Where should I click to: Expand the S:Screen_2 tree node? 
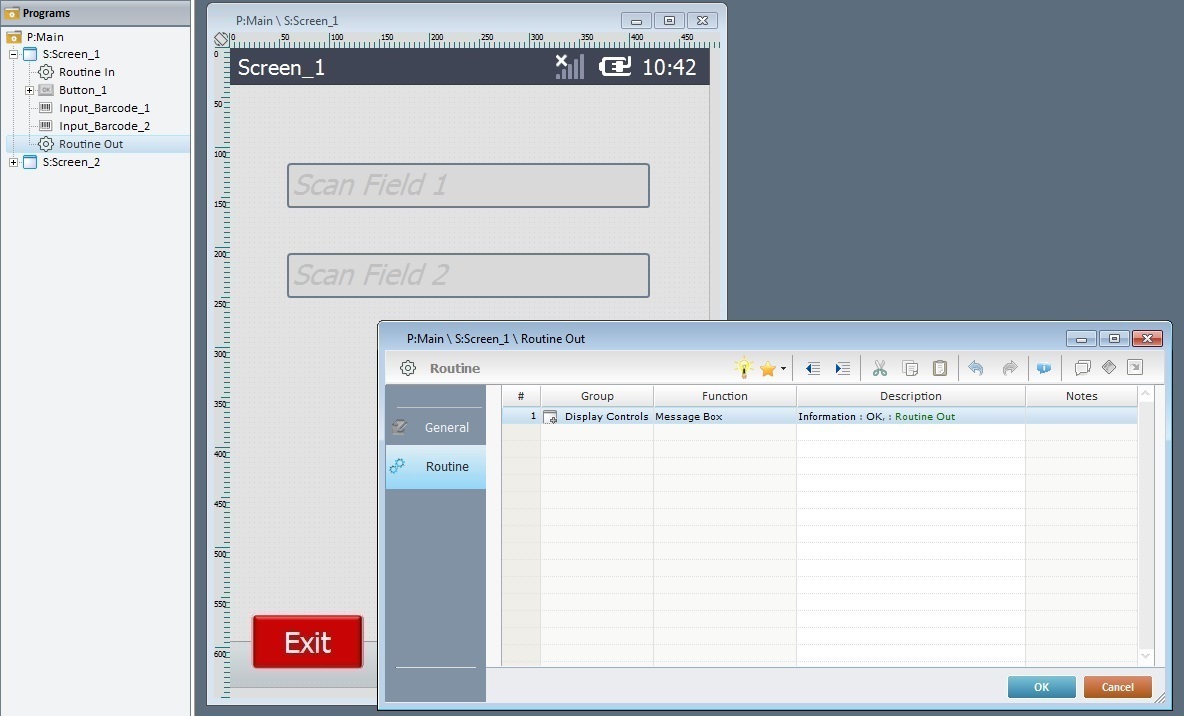(x=14, y=162)
